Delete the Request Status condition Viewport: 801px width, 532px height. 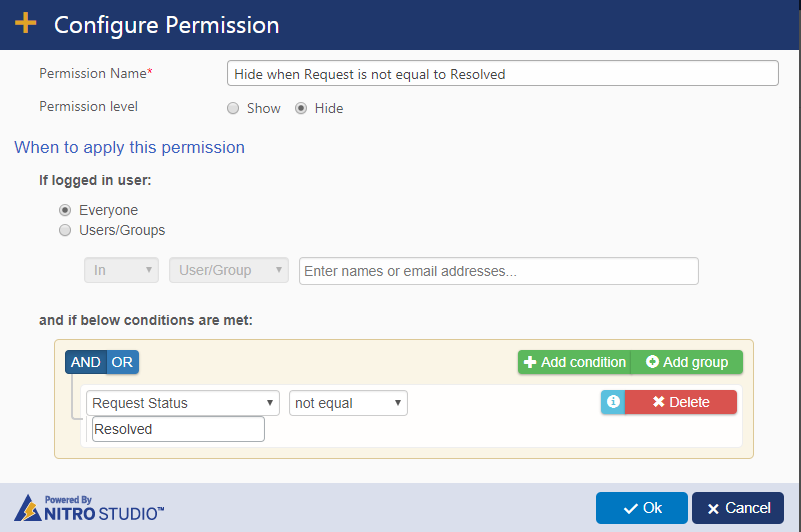[x=680, y=402]
